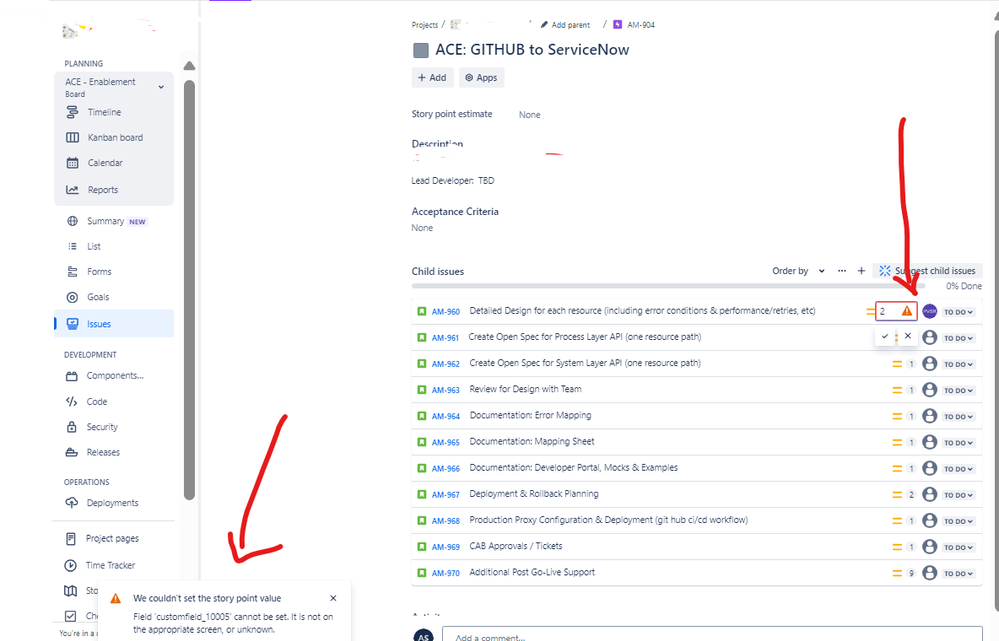Viewport: 999px width, 641px height.
Task: Click the Projects breadcrumb link
Action: pyautogui.click(x=425, y=25)
